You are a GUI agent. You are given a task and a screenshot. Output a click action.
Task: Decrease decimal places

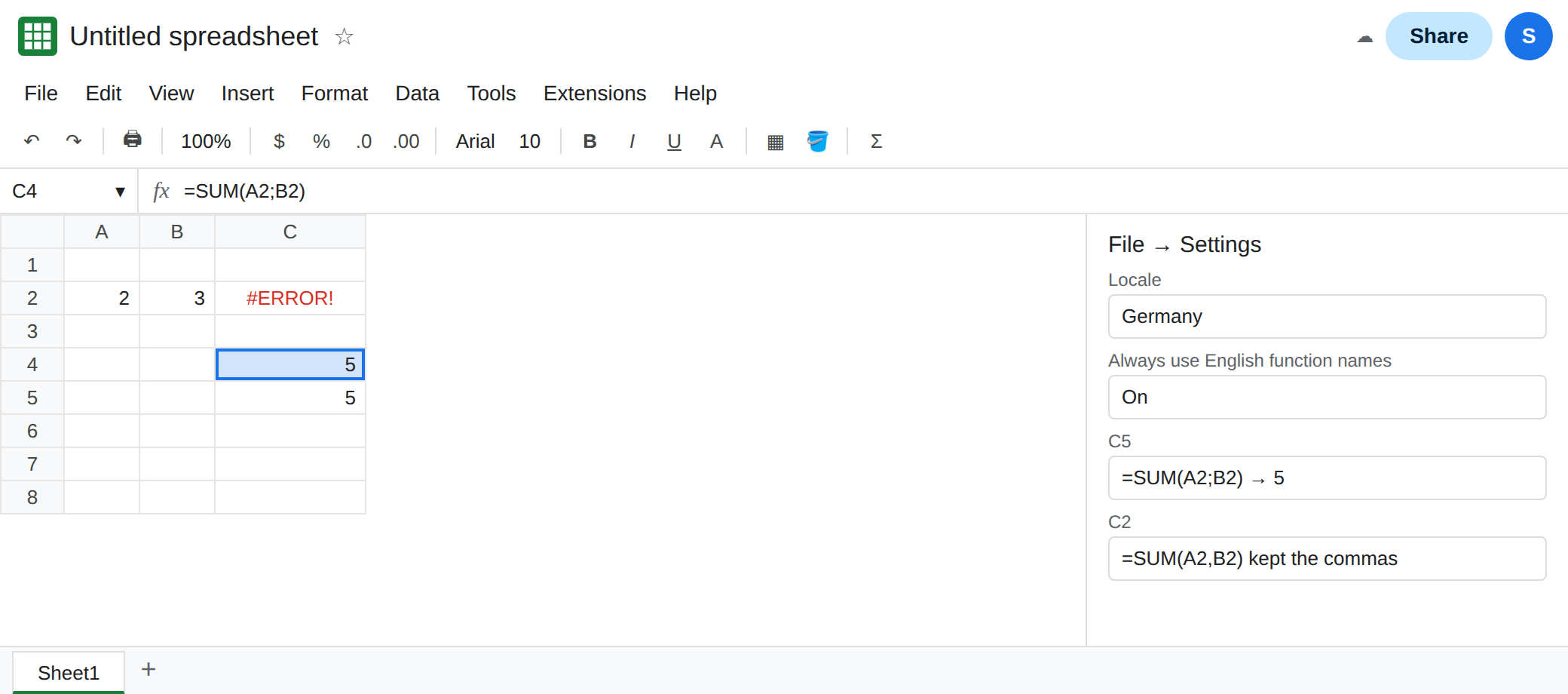[364, 141]
